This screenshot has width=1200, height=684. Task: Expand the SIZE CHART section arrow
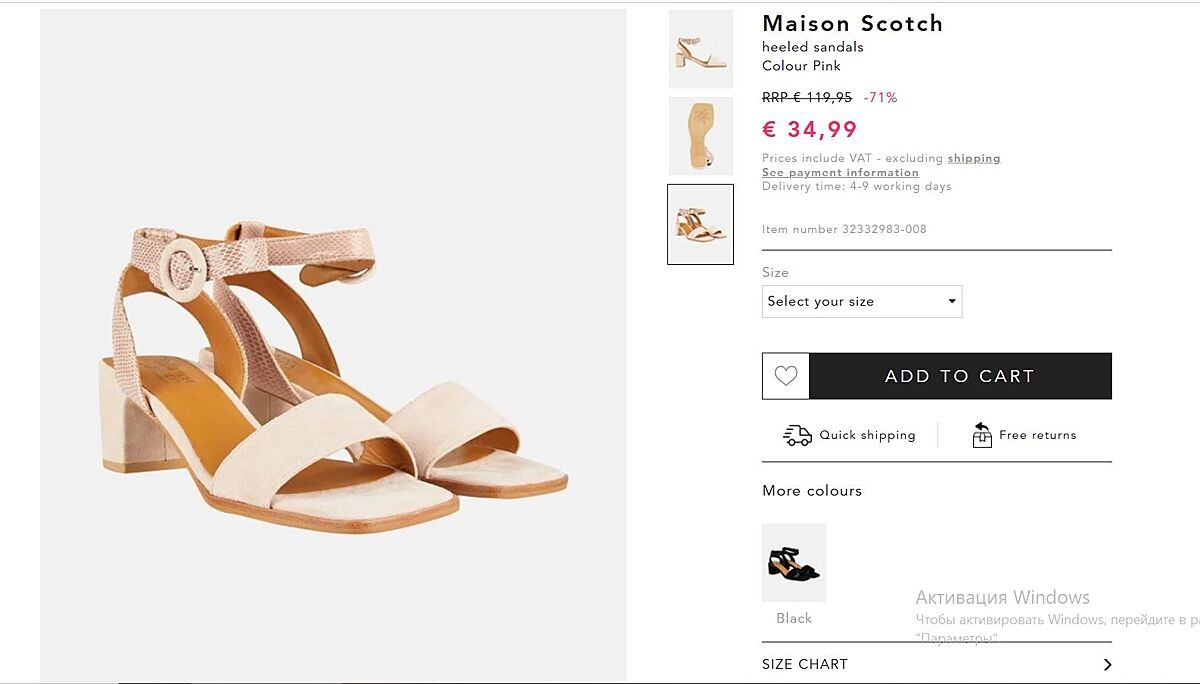pos(1107,664)
